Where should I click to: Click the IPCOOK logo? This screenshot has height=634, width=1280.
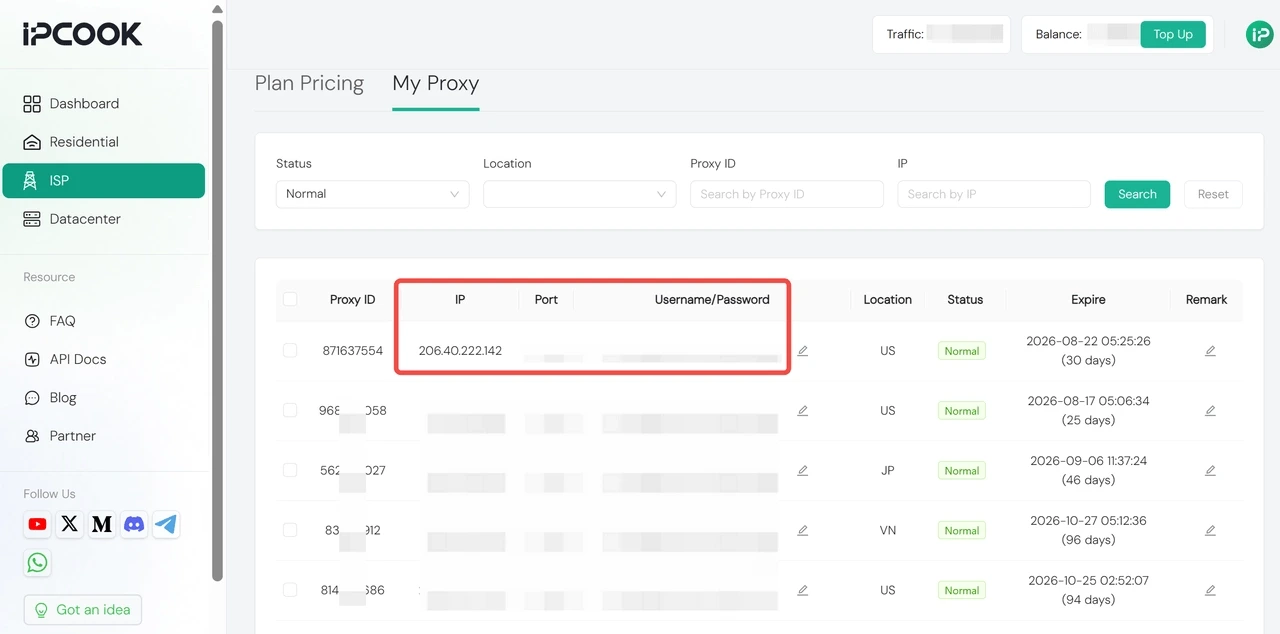pyautogui.click(x=83, y=34)
